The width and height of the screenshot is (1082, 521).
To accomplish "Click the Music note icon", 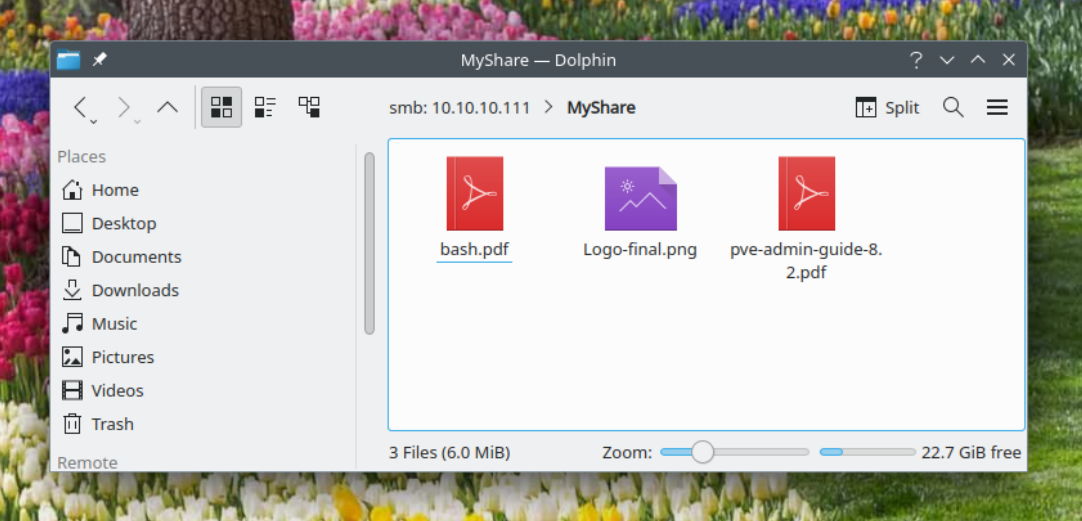I will coord(72,324).
